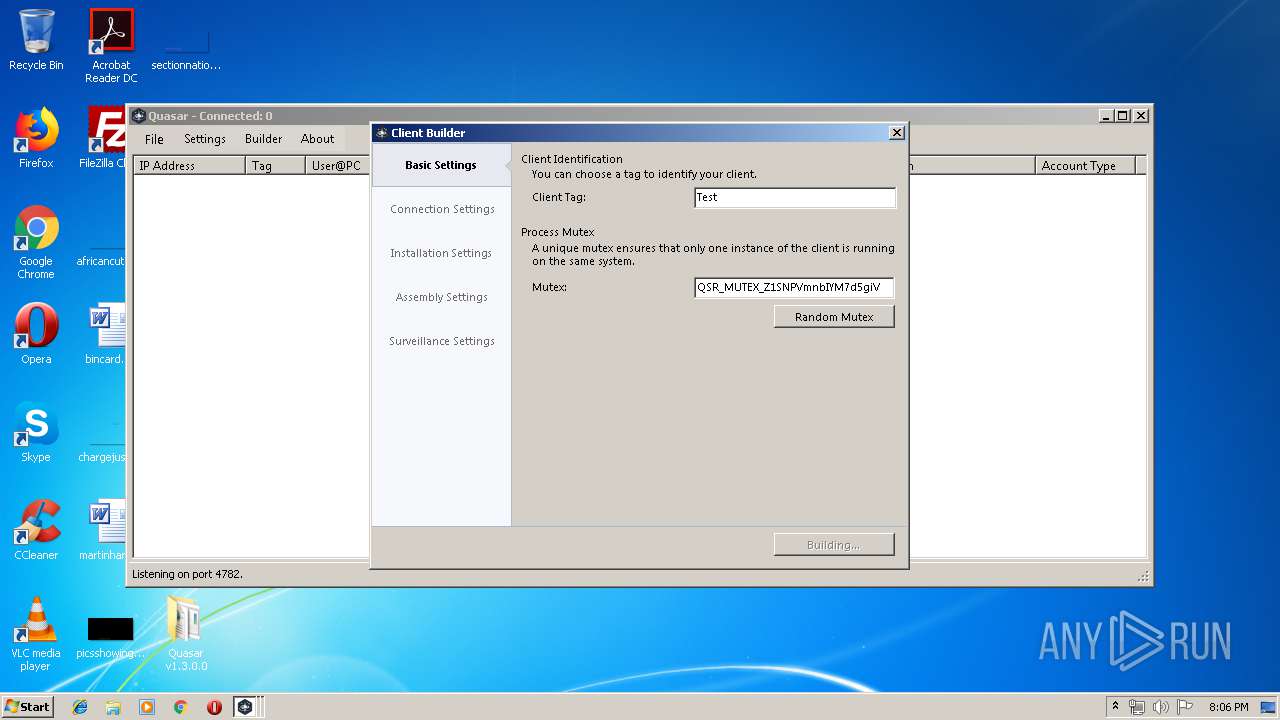Open the Builder menu in Quasar

point(264,139)
